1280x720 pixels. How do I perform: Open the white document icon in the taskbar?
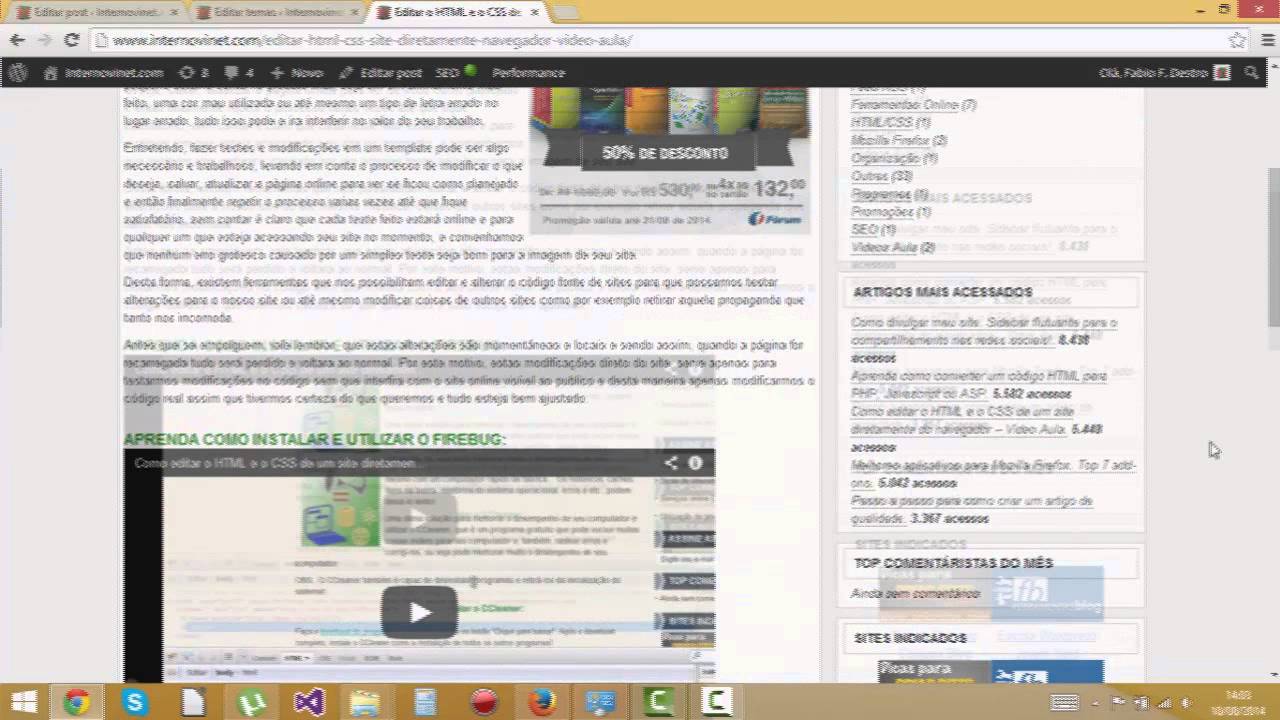(x=193, y=703)
